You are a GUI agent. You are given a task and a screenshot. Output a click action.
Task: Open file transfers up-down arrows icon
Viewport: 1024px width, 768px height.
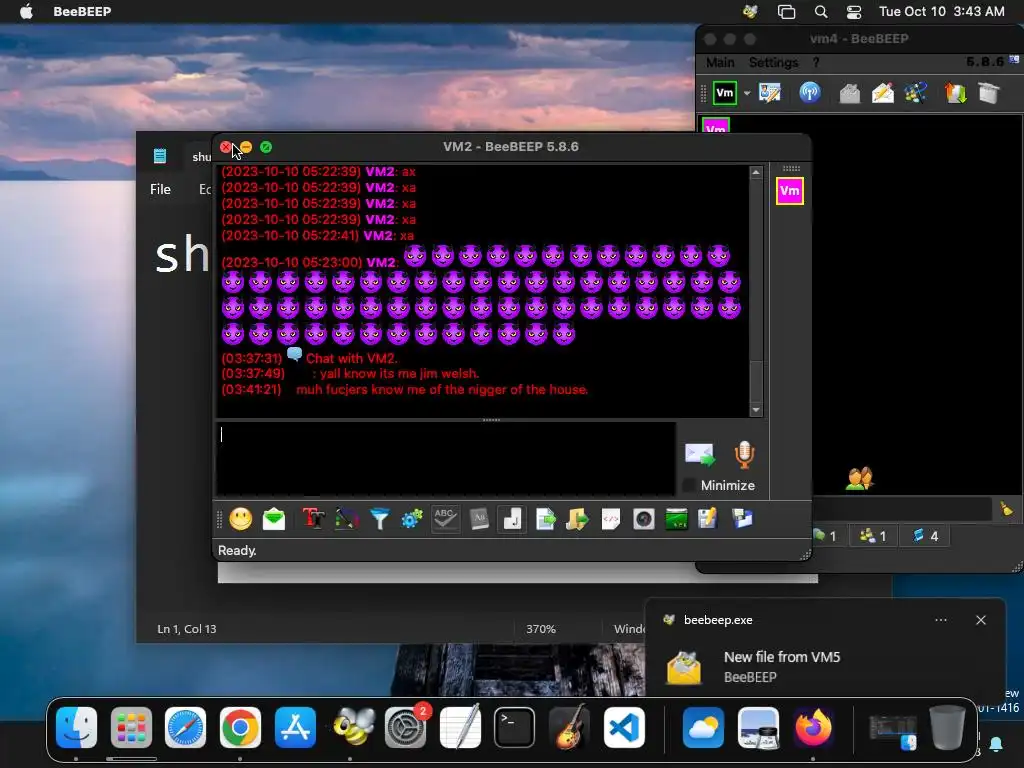click(955, 93)
